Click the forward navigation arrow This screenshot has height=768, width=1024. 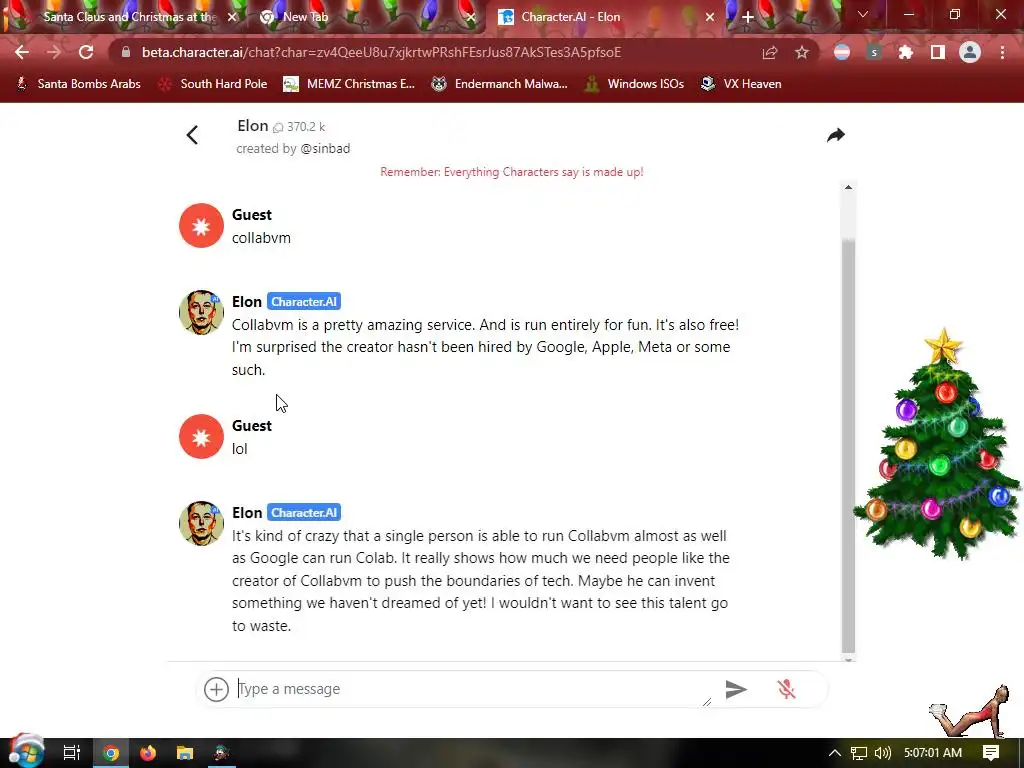[x=54, y=52]
